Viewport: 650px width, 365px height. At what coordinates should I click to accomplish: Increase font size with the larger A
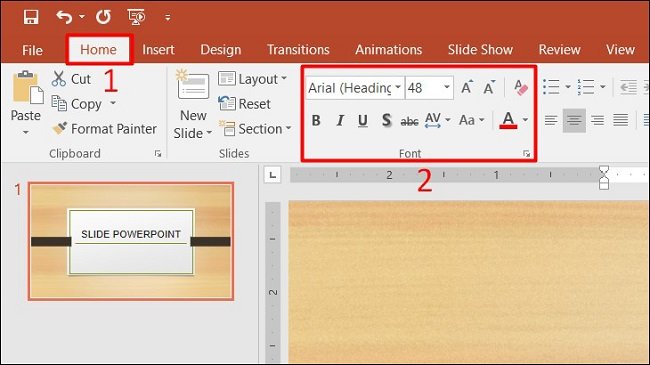pos(467,87)
